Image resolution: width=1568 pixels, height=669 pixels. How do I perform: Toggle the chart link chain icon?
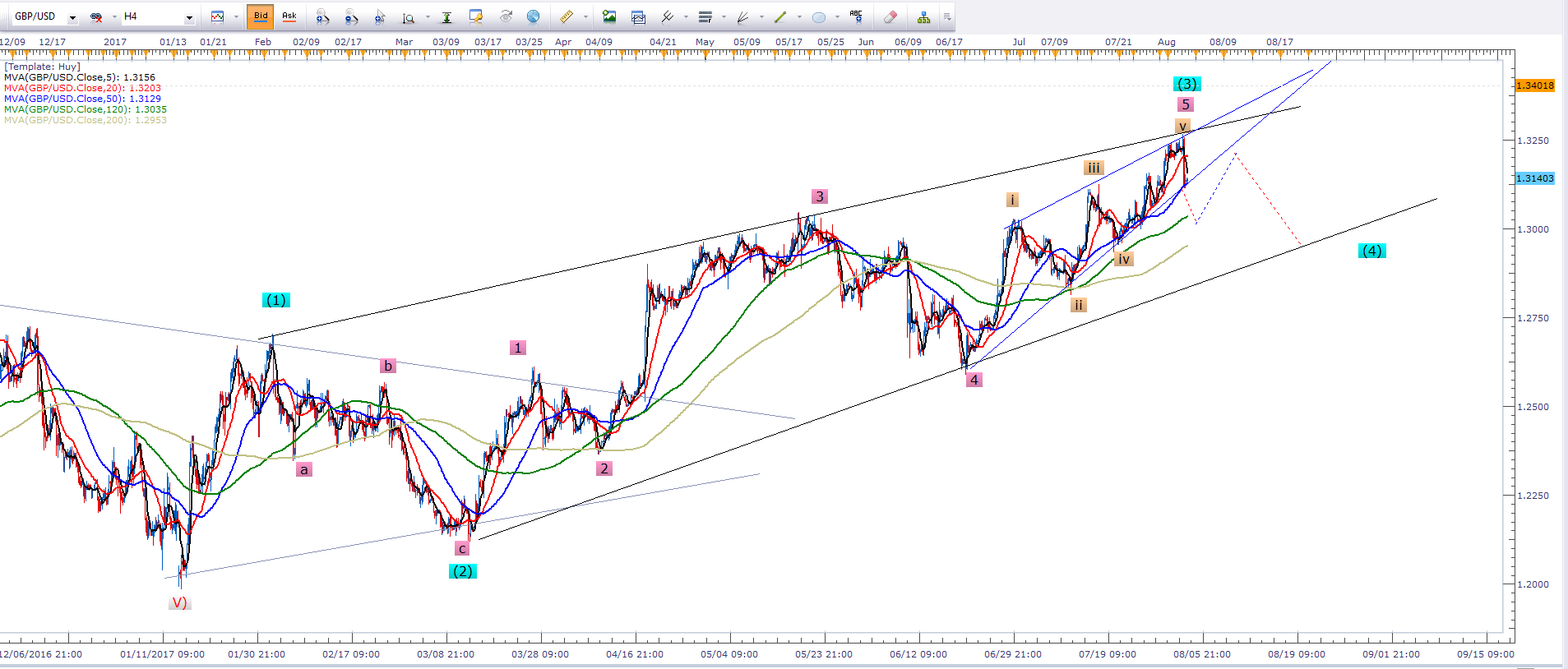coord(96,16)
